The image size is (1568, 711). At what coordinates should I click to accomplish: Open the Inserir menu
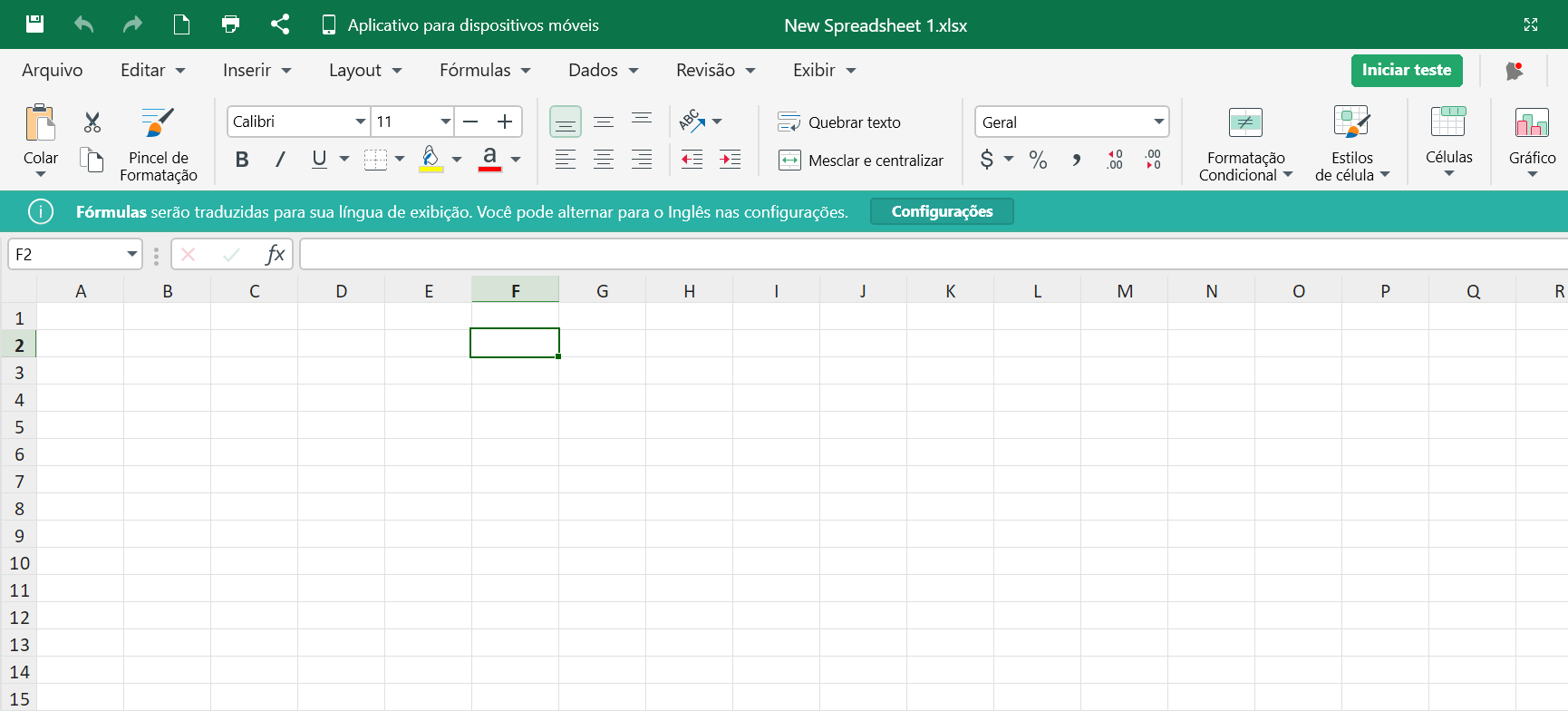(256, 70)
